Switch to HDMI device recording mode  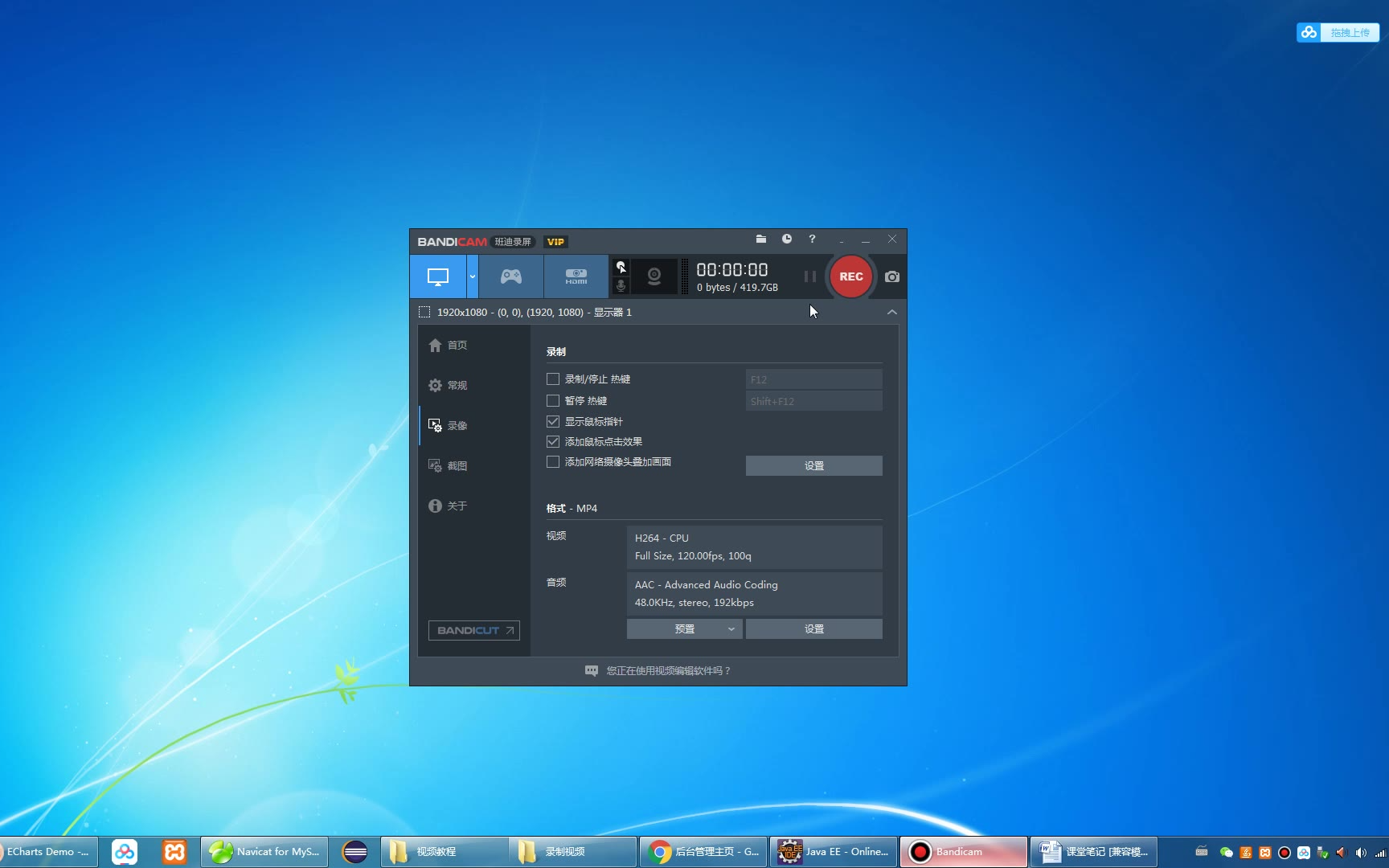point(576,276)
